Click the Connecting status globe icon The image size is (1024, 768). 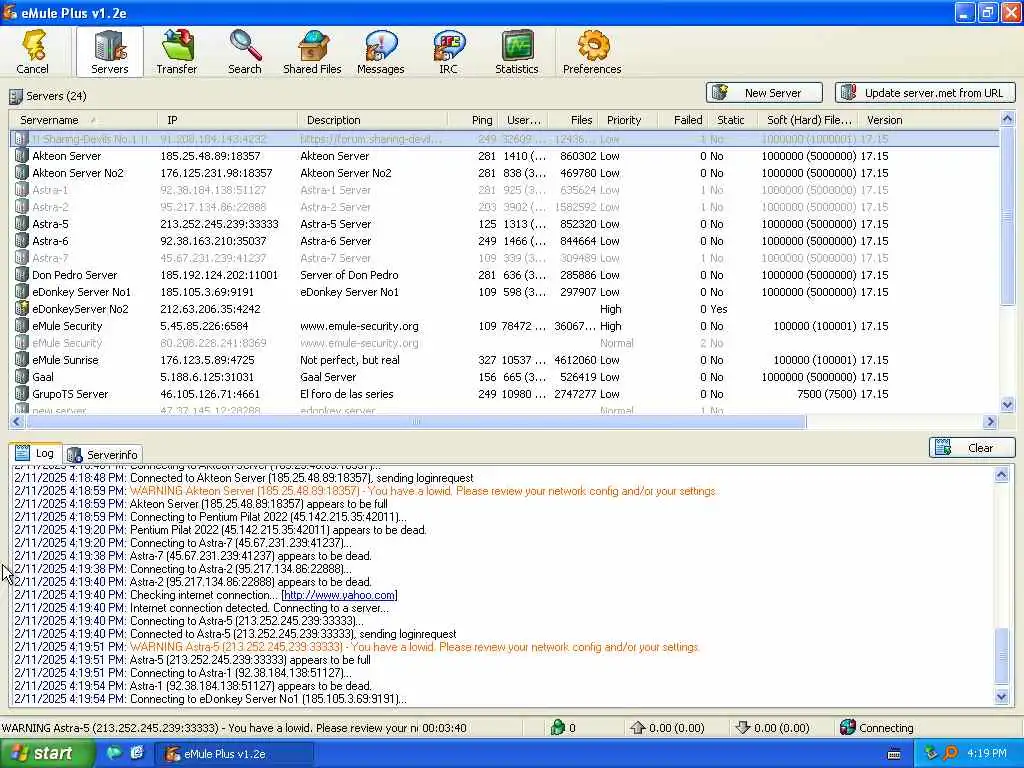[x=848, y=728]
